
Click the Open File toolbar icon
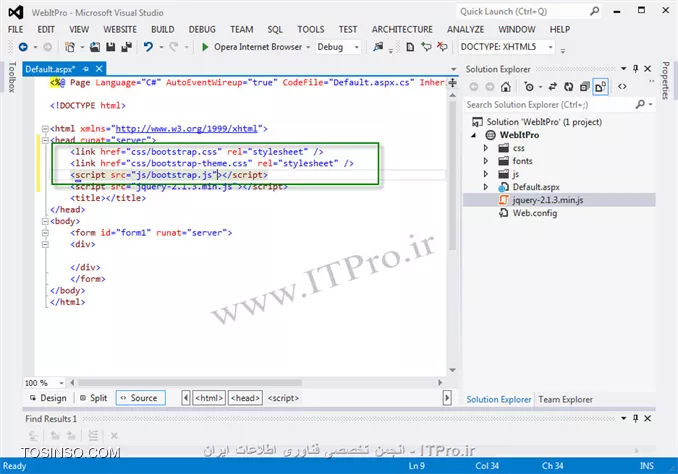point(95,47)
